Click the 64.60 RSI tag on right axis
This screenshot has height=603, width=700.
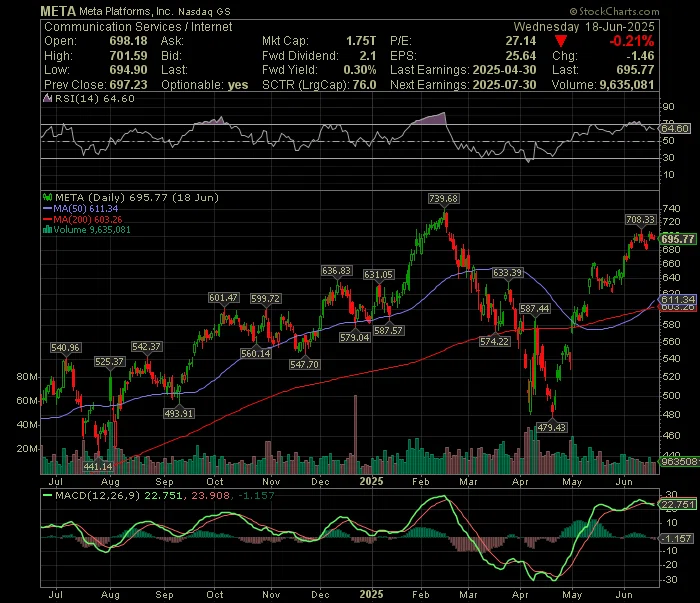(675, 129)
